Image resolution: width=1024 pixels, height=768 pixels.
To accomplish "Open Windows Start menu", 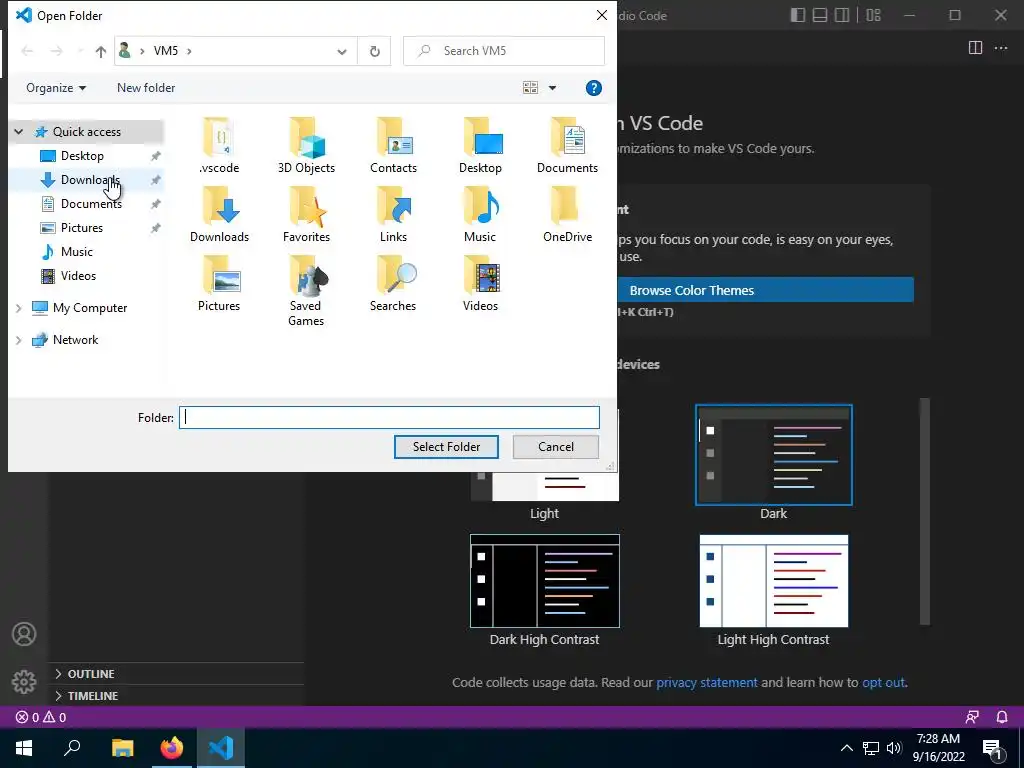I will click(24, 748).
